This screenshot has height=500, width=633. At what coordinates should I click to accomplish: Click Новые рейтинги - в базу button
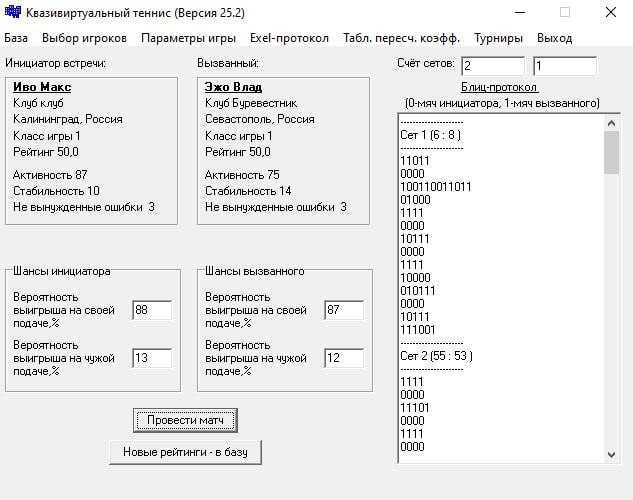(185, 452)
